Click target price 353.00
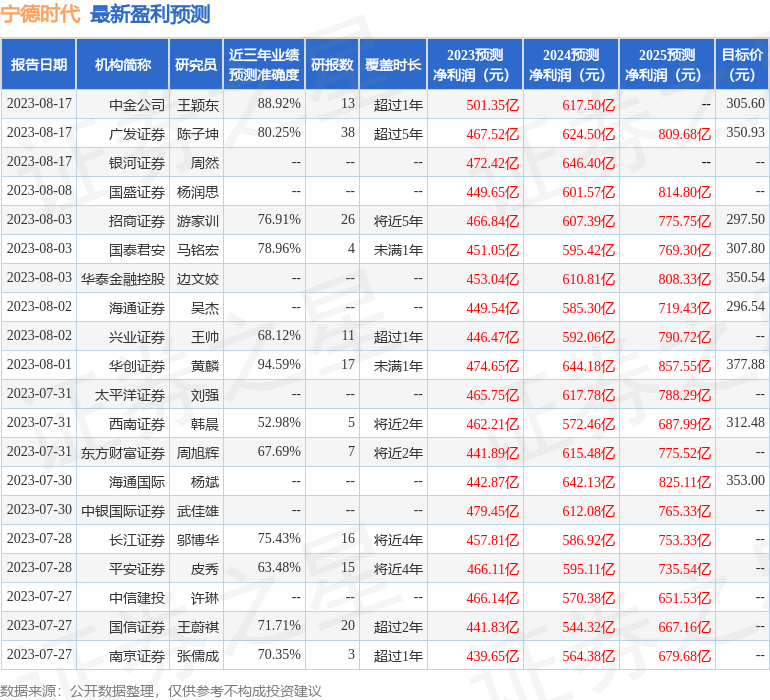The image size is (770, 700). tap(745, 480)
